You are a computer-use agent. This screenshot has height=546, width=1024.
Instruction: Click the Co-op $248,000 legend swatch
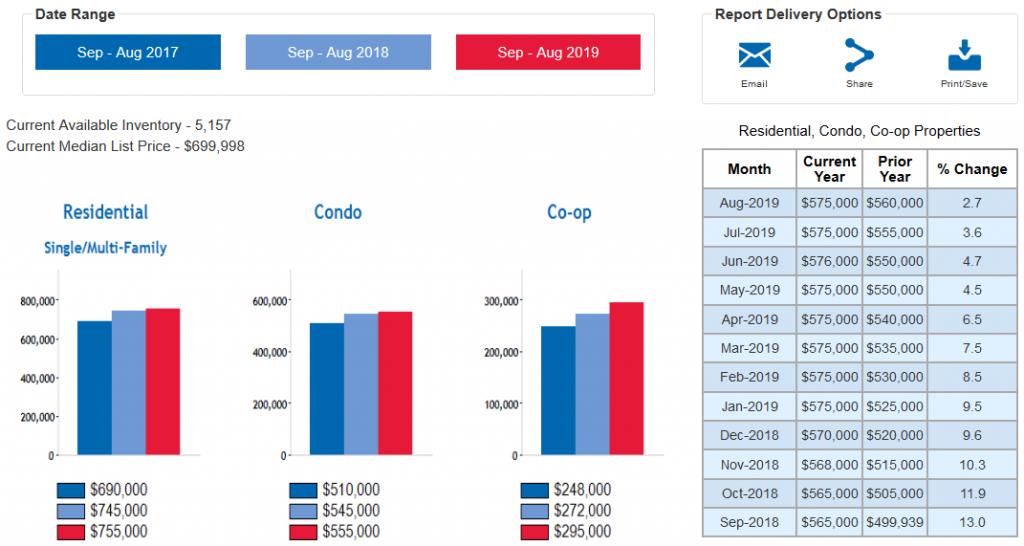click(x=535, y=490)
